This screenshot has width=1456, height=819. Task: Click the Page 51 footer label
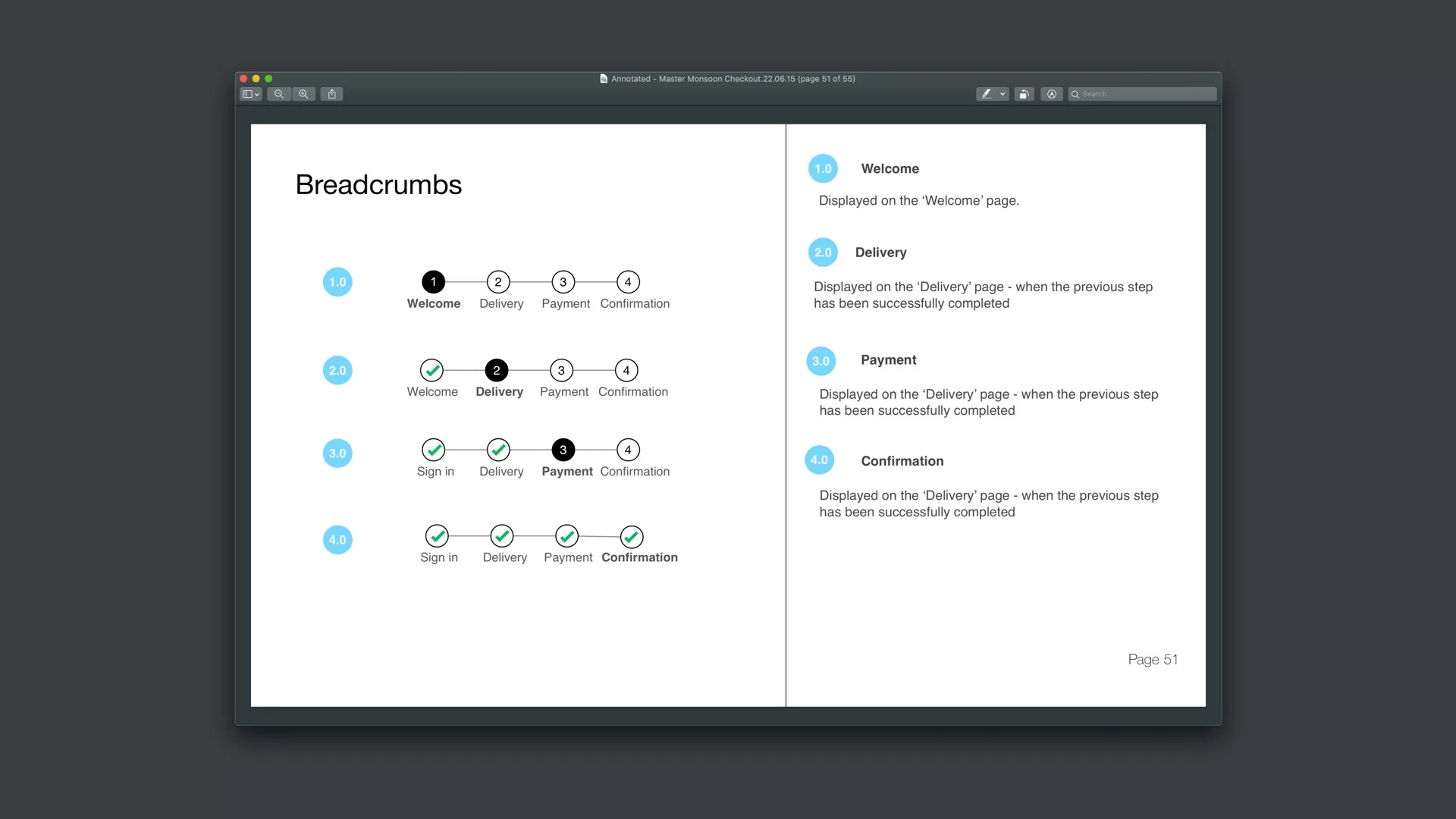tap(1152, 659)
